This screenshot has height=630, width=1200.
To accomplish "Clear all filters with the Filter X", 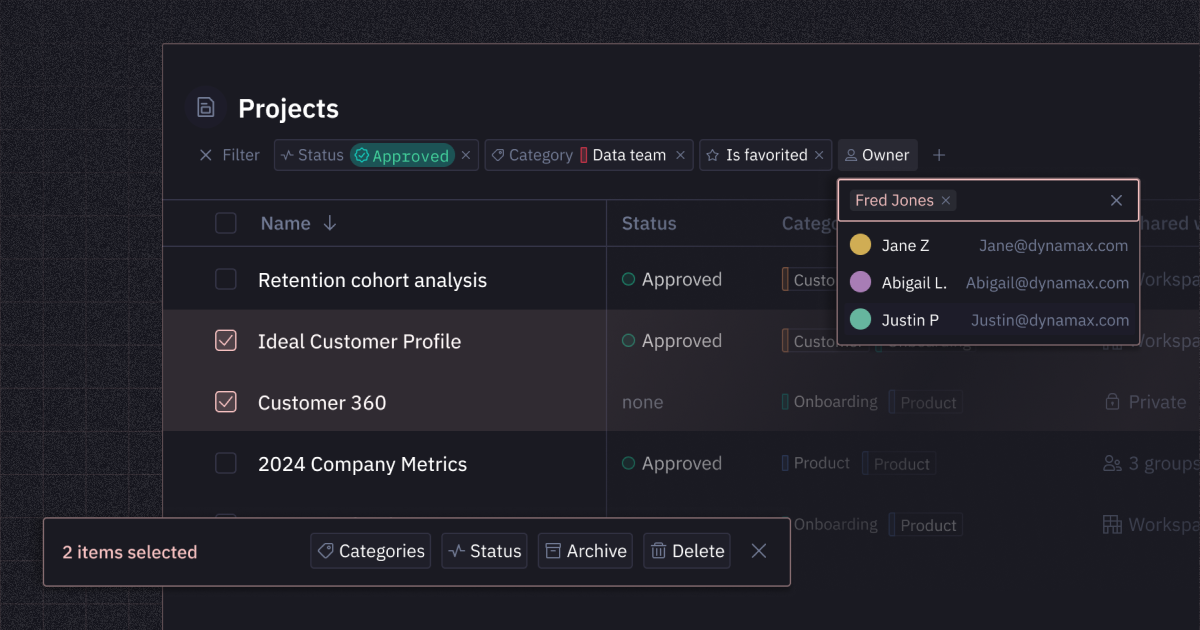I will (206, 155).
